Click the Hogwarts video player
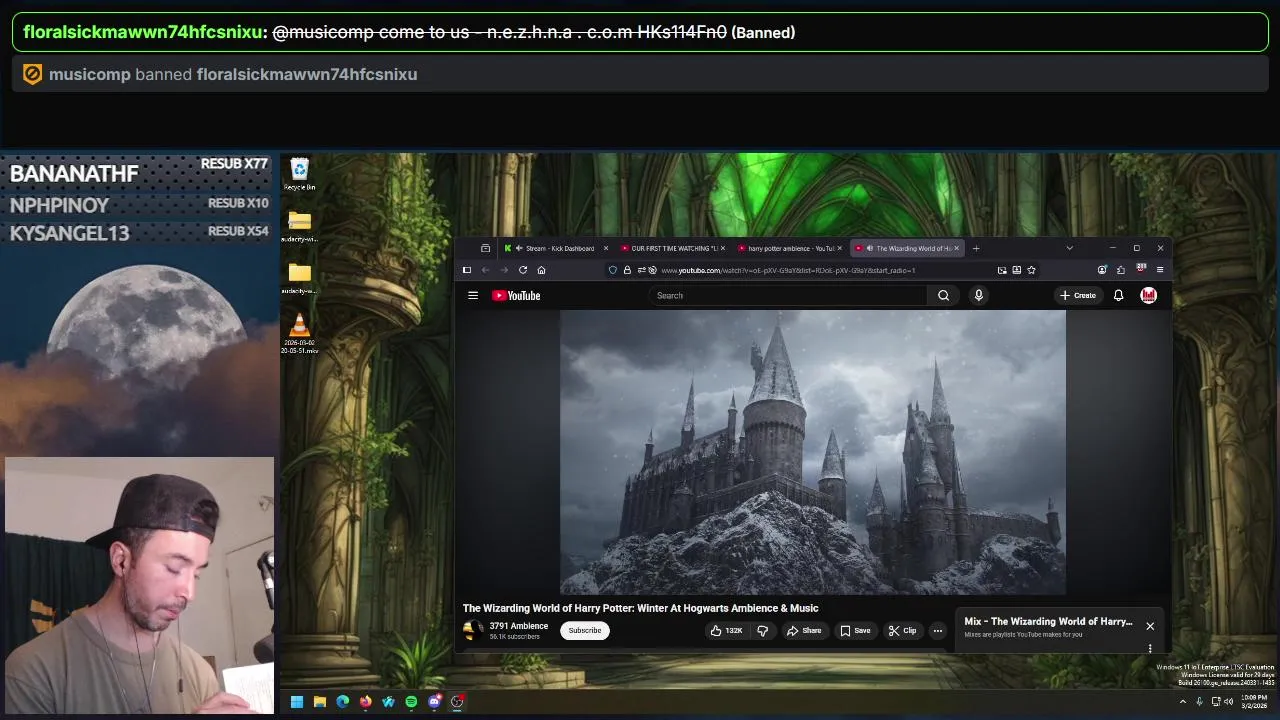Viewport: 1280px width, 720px height. click(x=813, y=452)
